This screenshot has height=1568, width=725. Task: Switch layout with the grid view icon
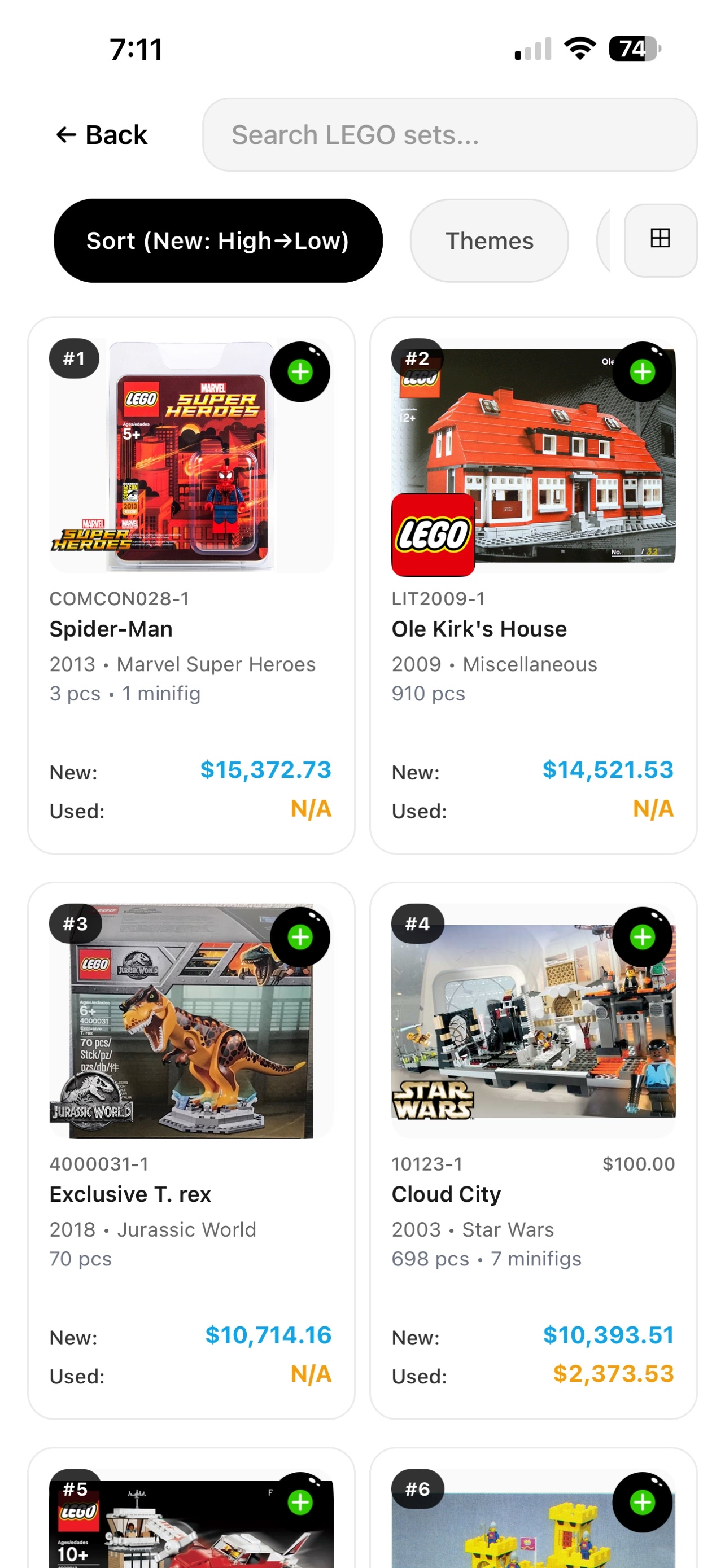(661, 240)
